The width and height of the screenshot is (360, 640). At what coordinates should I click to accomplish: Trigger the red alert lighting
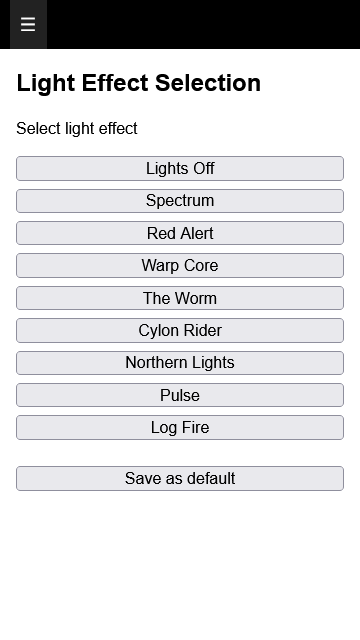click(x=180, y=233)
